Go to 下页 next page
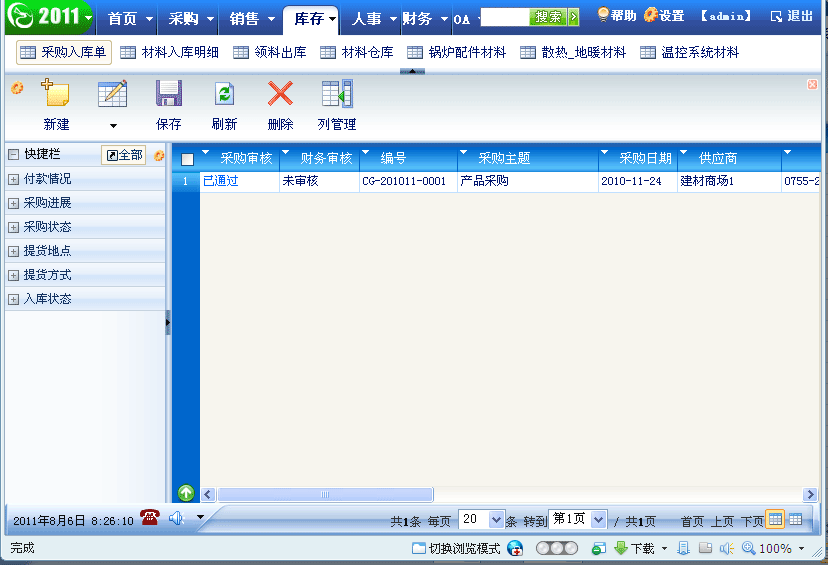 click(752, 522)
